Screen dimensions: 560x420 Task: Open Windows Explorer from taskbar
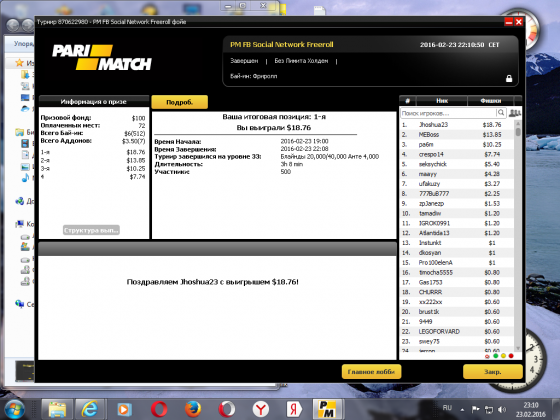tap(57, 409)
